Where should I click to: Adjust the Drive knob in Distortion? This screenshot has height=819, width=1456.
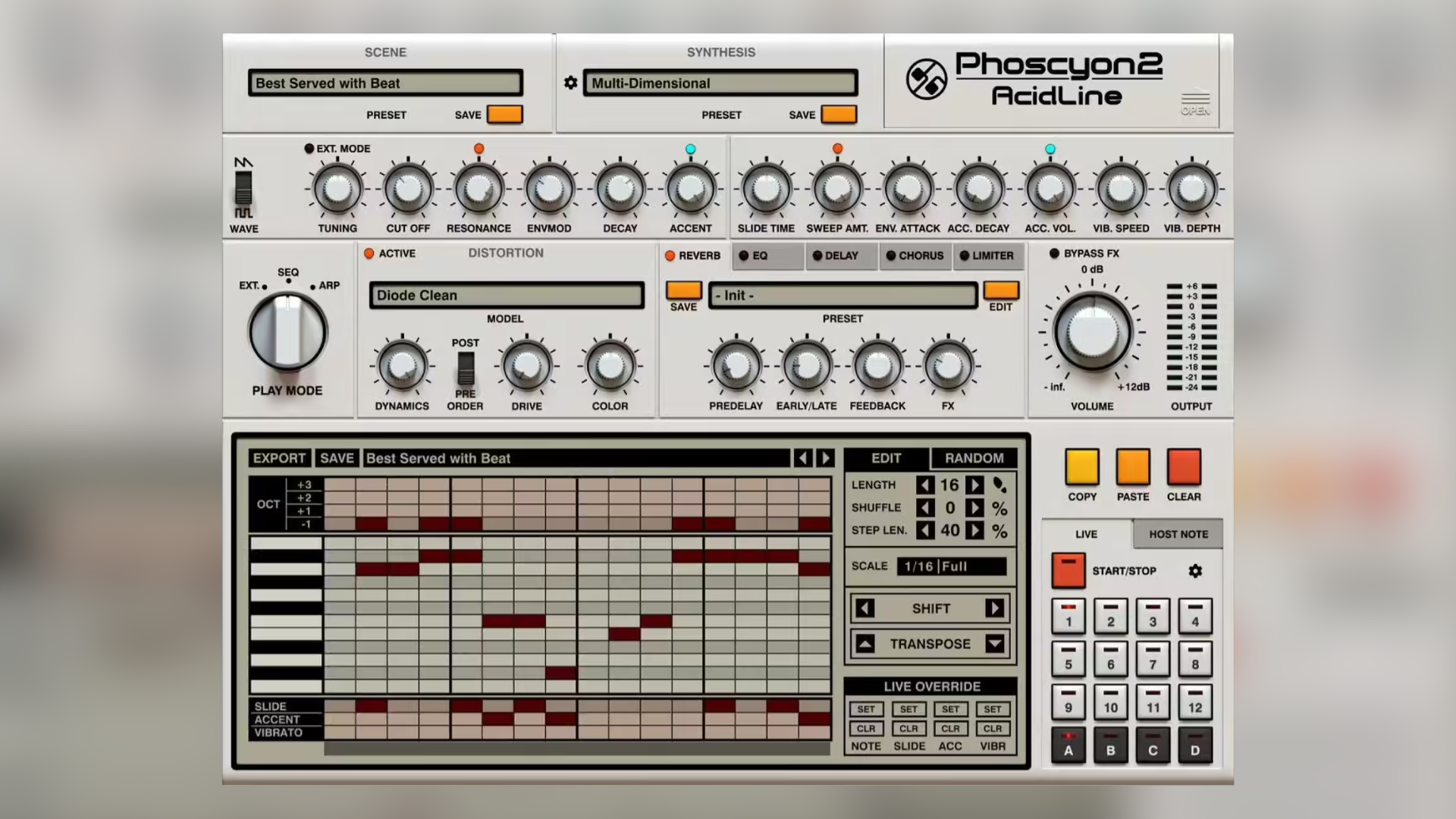click(x=526, y=368)
